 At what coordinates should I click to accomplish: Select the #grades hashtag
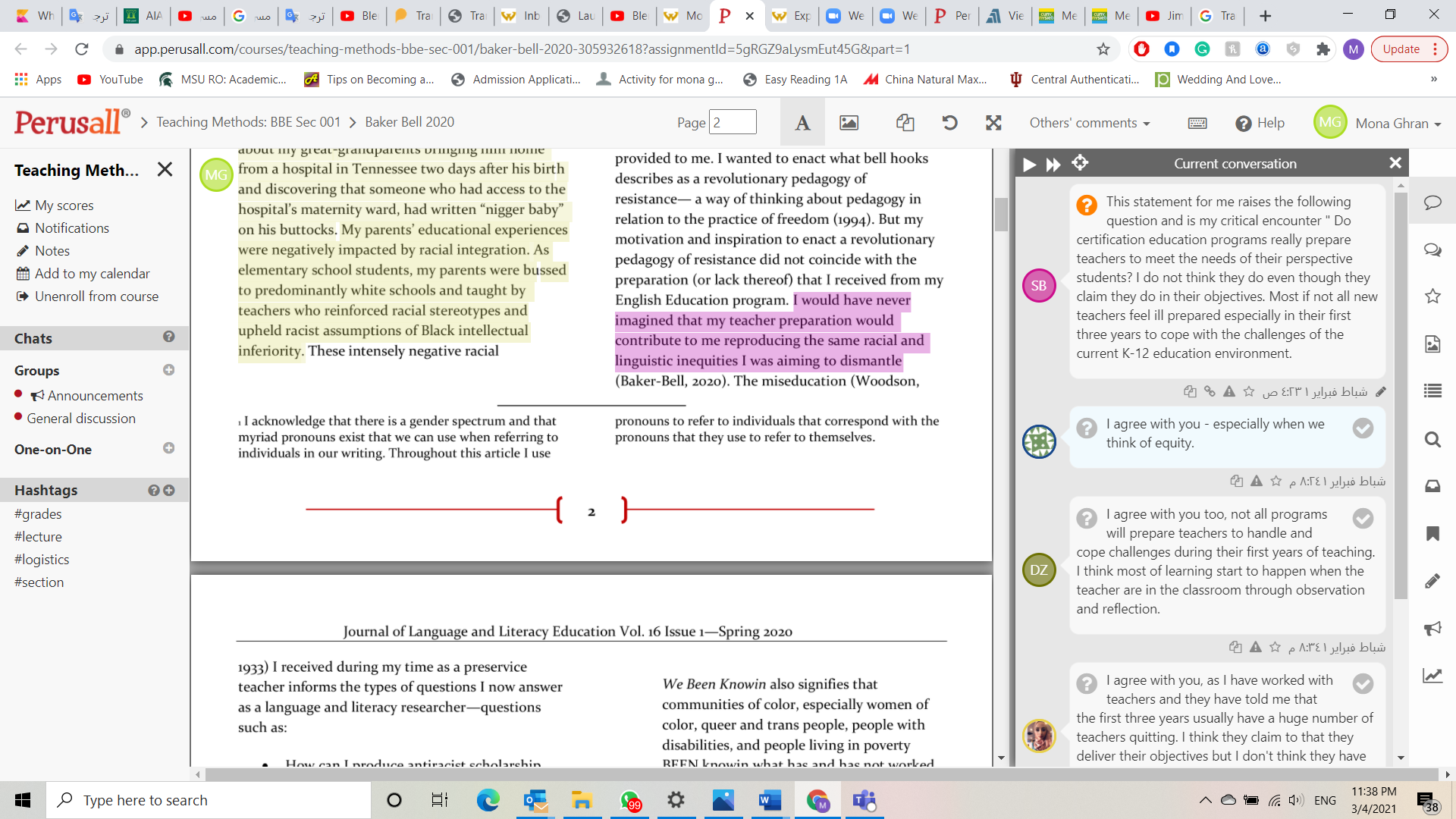38,514
